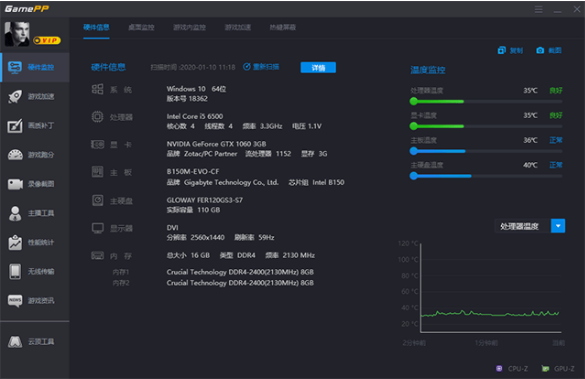Click the 温度监控 heading
The height and width of the screenshot is (379, 585).
[428, 70]
